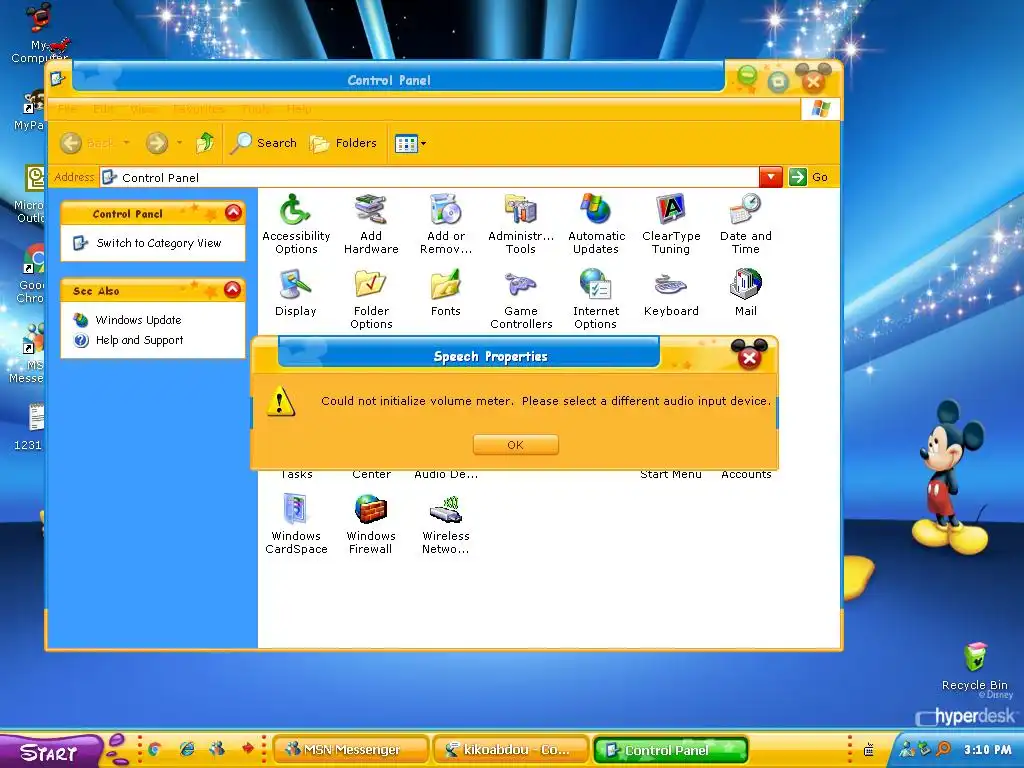Collapse the Control Panel side section
Screen dimensions: 1024x768
tap(233, 213)
